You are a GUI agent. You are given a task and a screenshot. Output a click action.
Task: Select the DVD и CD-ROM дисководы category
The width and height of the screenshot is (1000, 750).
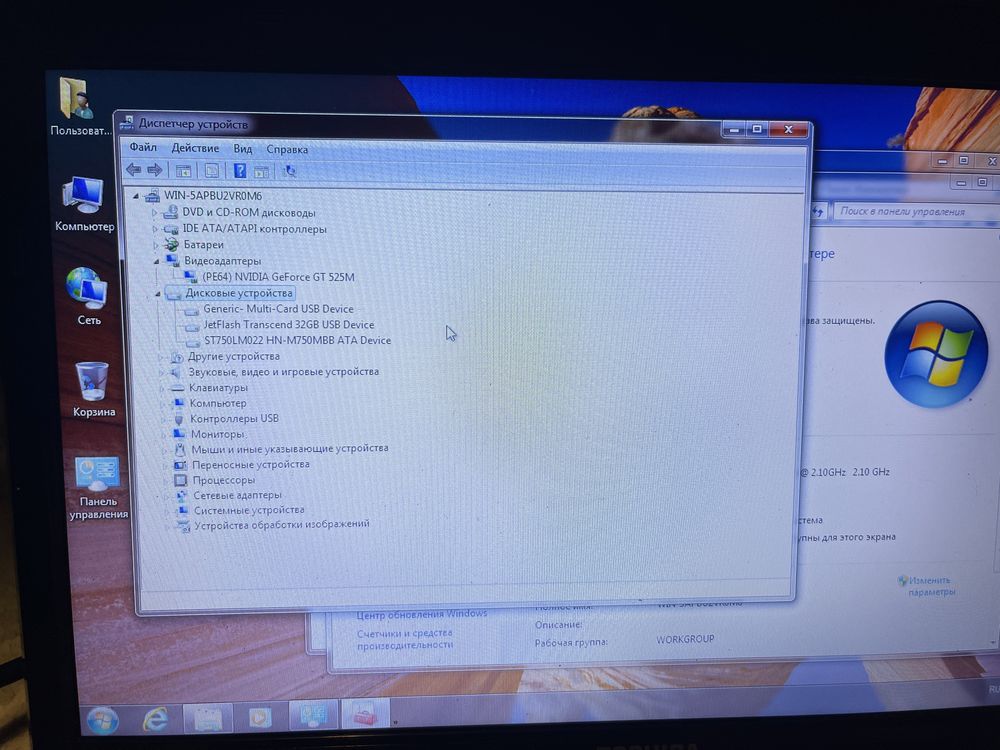tap(249, 212)
